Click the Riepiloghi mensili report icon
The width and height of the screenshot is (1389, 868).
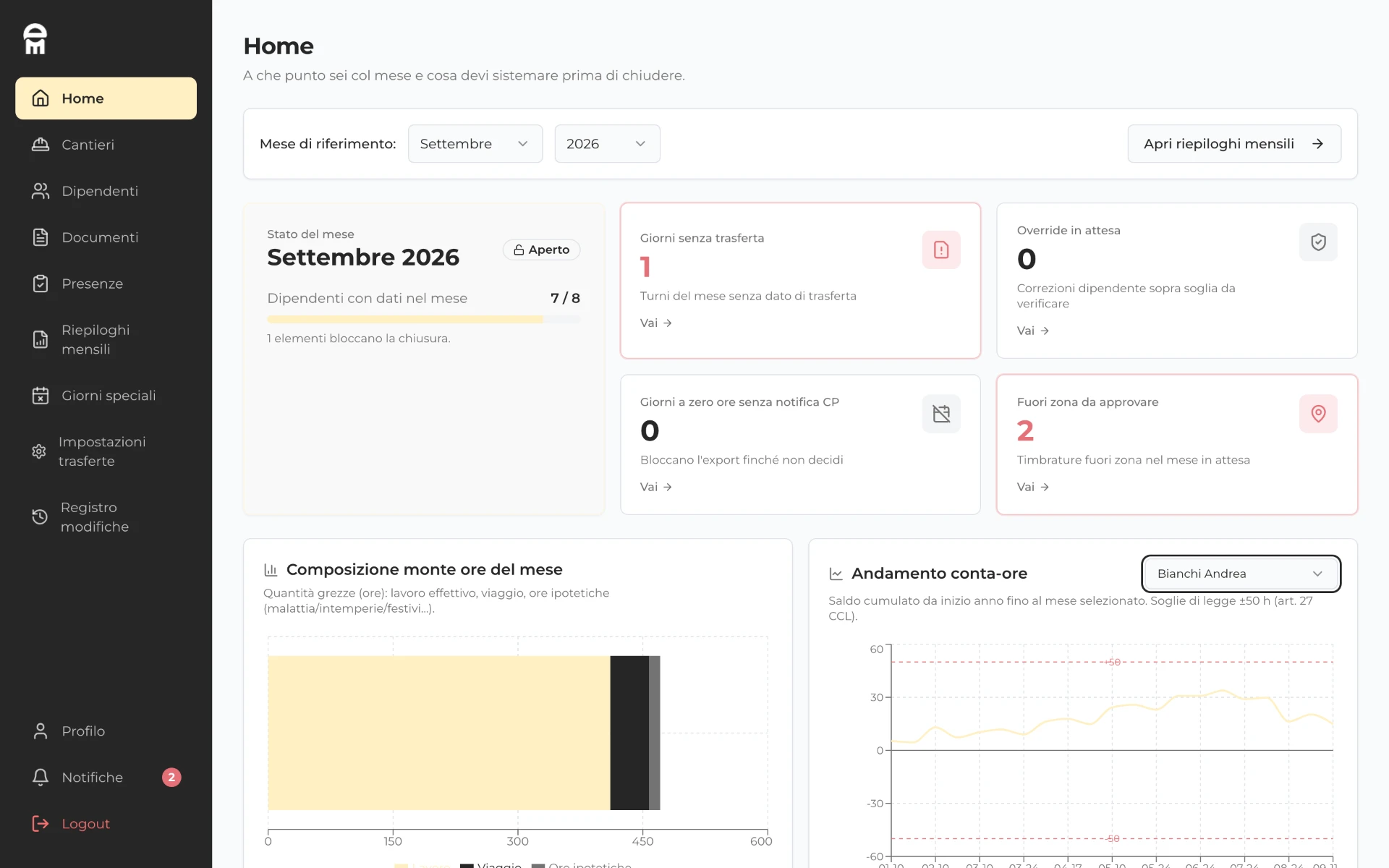[41, 339]
